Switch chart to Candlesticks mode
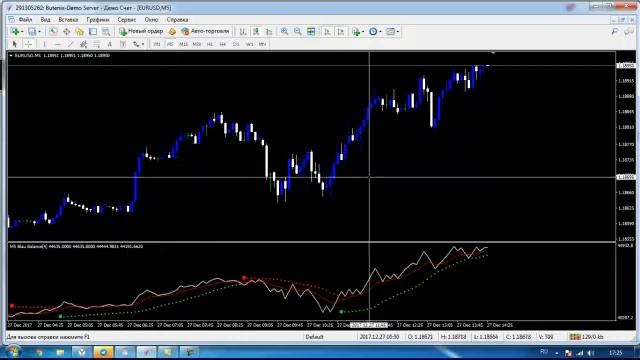The image size is (640, 360). [256, 31]
